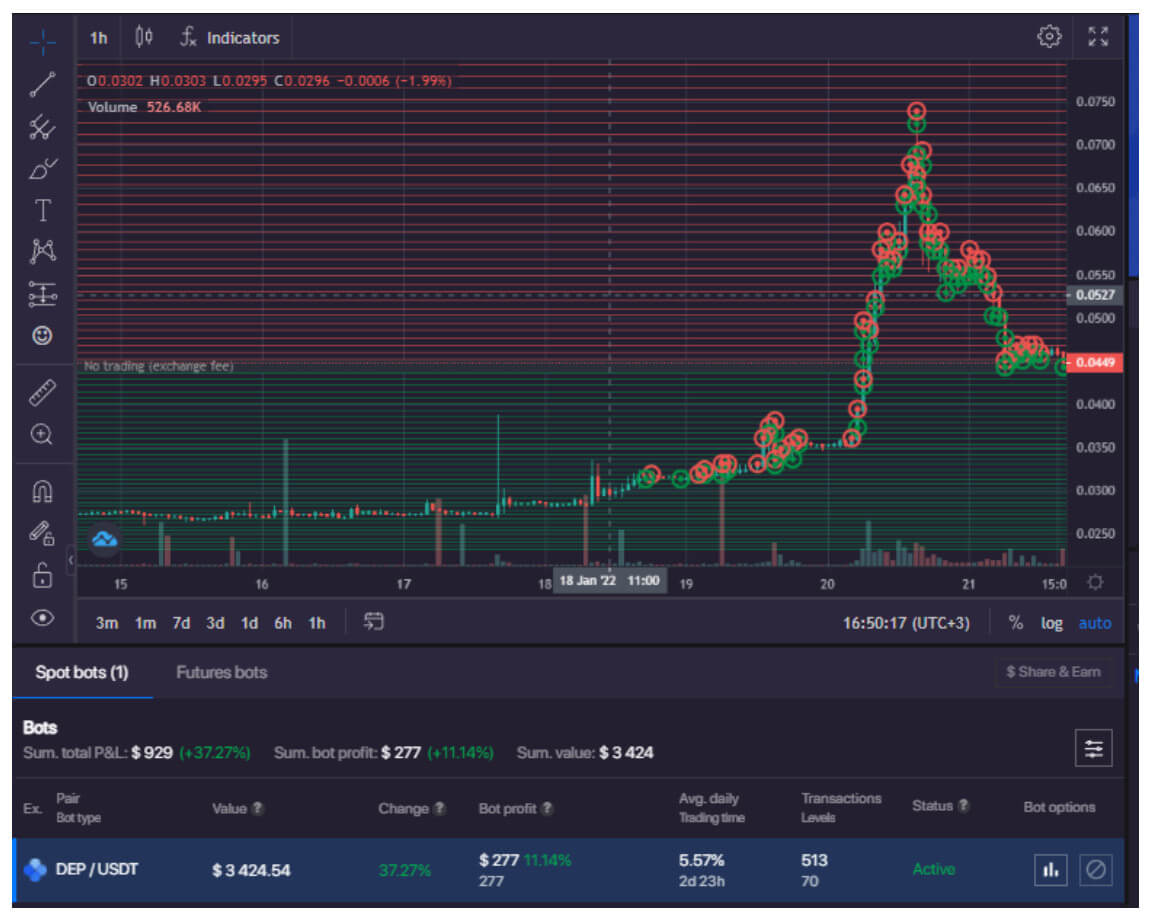Image resolution: width=1152 pixels, height=924 pixels.
Task: Toggle magnet mode for drawings
Action: pos(43,491)
